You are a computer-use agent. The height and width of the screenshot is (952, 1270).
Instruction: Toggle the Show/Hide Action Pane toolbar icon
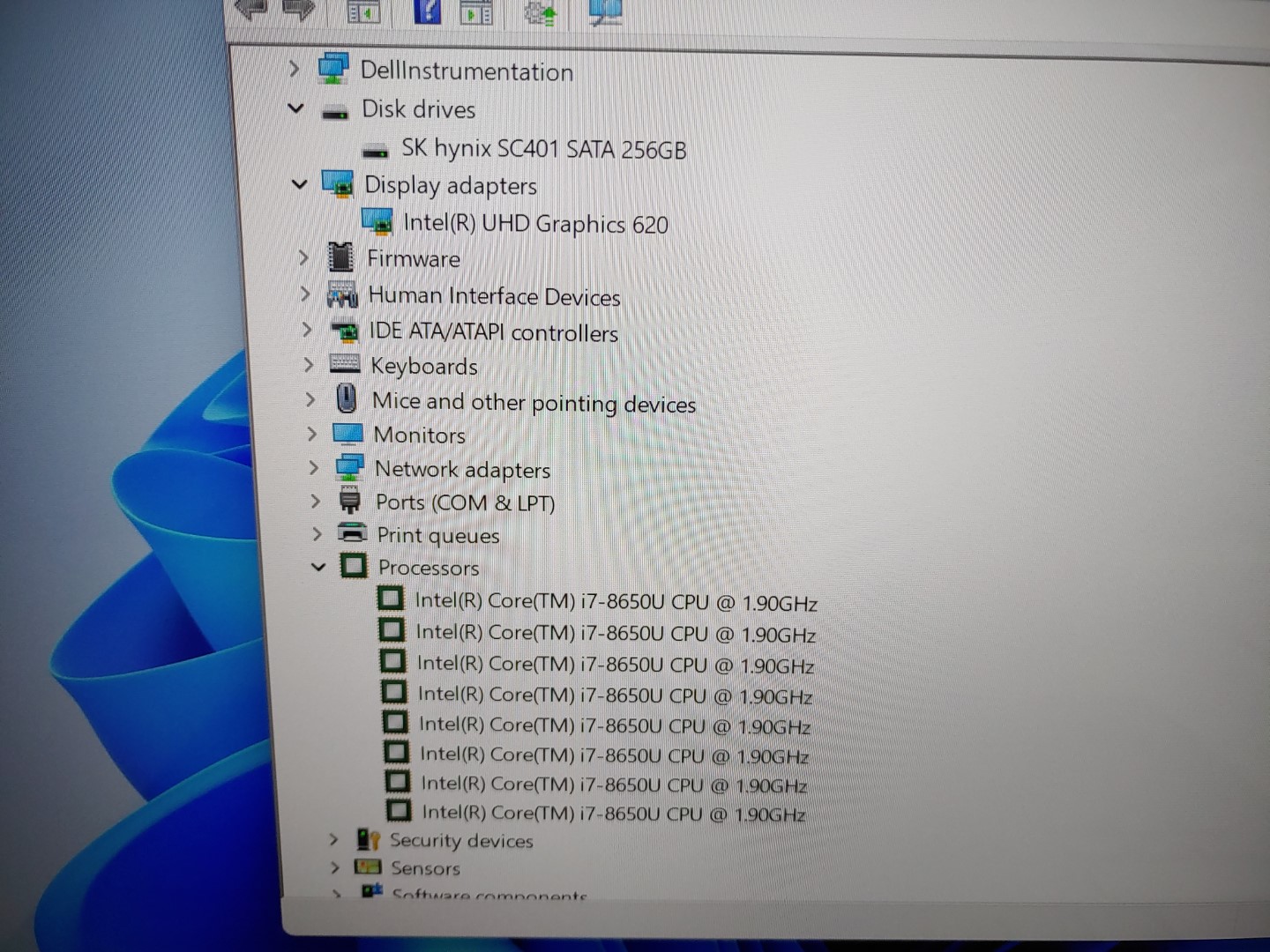(x=476, y=12)
